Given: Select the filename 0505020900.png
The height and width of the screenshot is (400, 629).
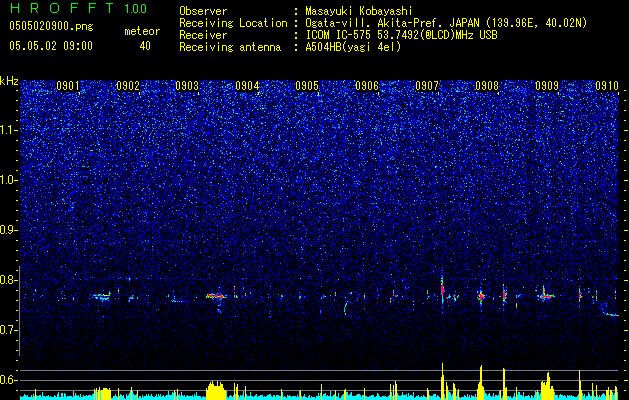Looking at the screenshot, I should click(x=51, y=26).
